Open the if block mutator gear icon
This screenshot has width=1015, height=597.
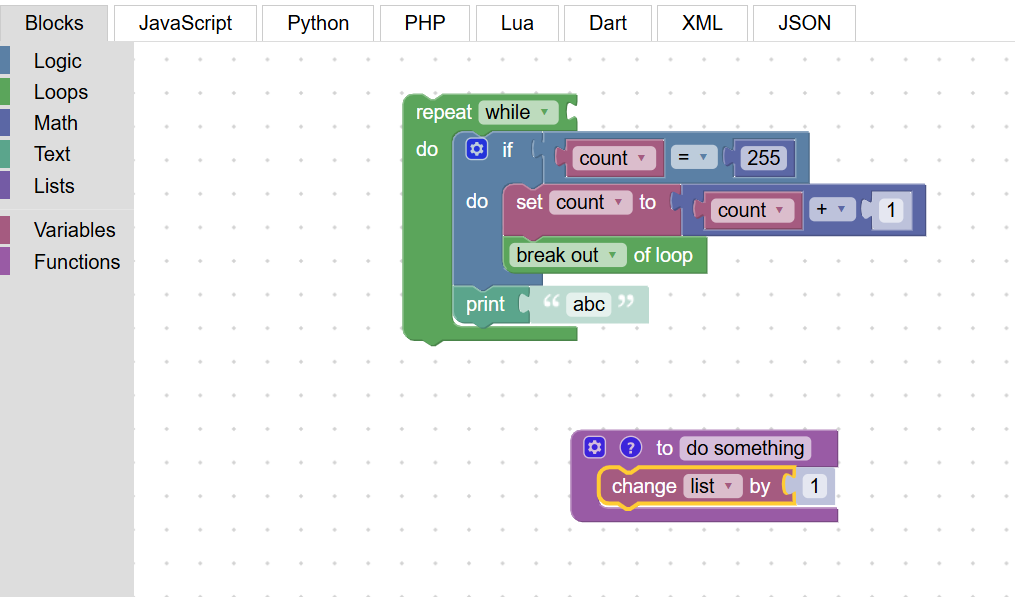(x=476, y=150)
